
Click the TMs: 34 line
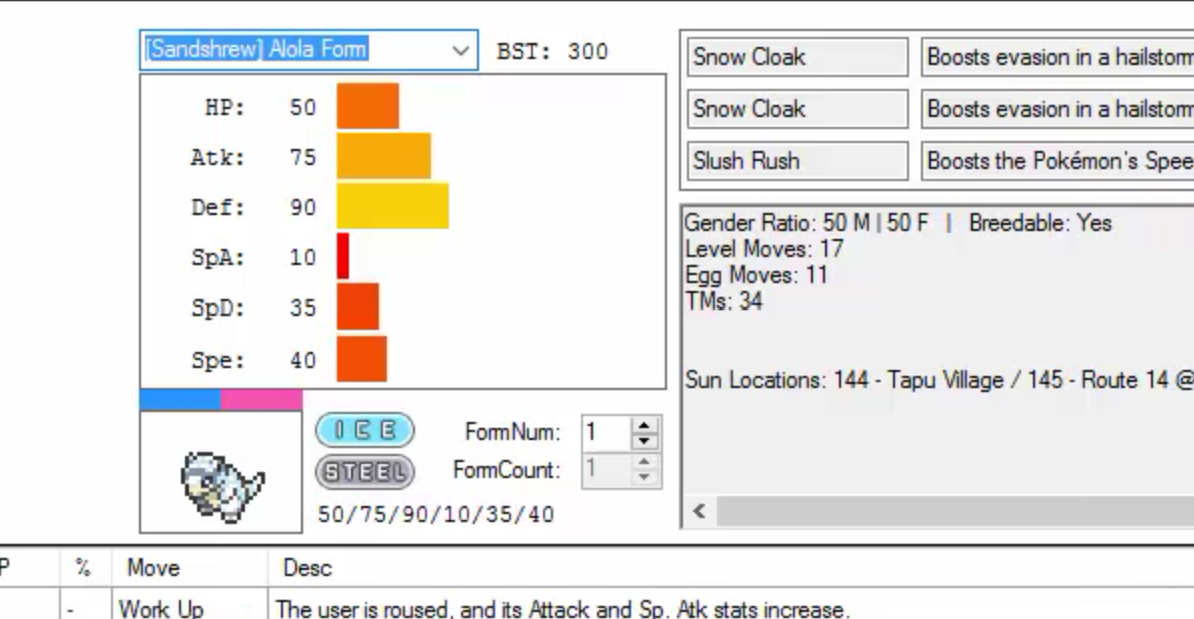[723, 301]
